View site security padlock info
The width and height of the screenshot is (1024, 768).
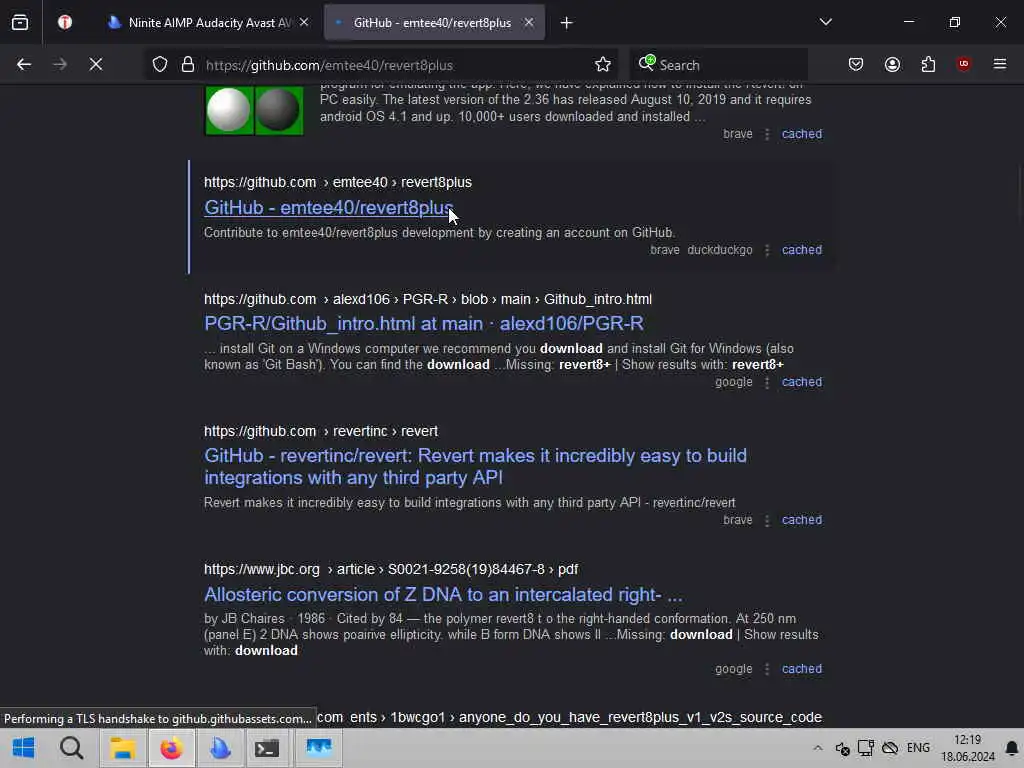188,64
